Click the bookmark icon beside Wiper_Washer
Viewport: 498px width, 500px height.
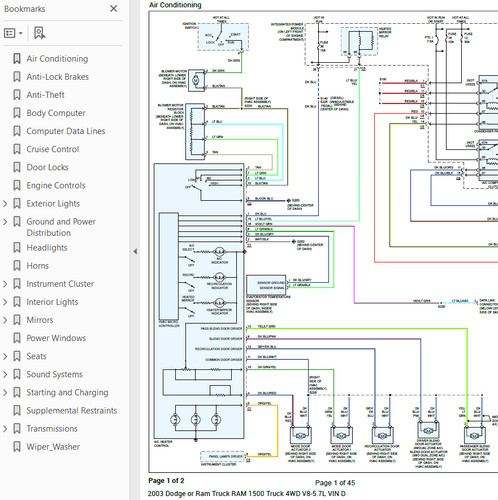click(x=17, y=447)
